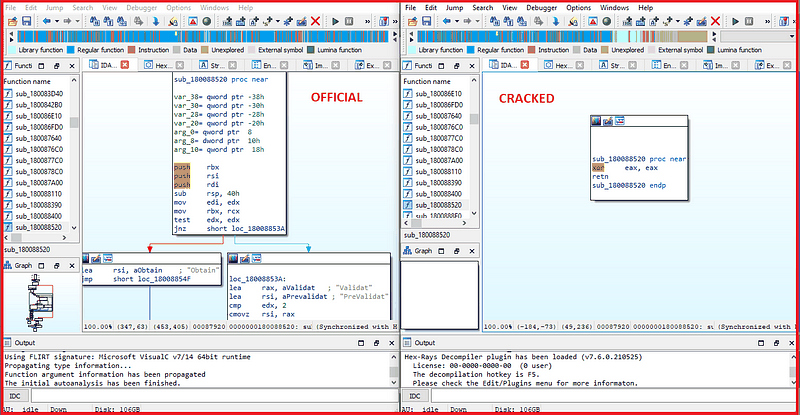800x415 pixels.
Task: Start the debugger process in CRACKED window
Action: tap(735, 21)
